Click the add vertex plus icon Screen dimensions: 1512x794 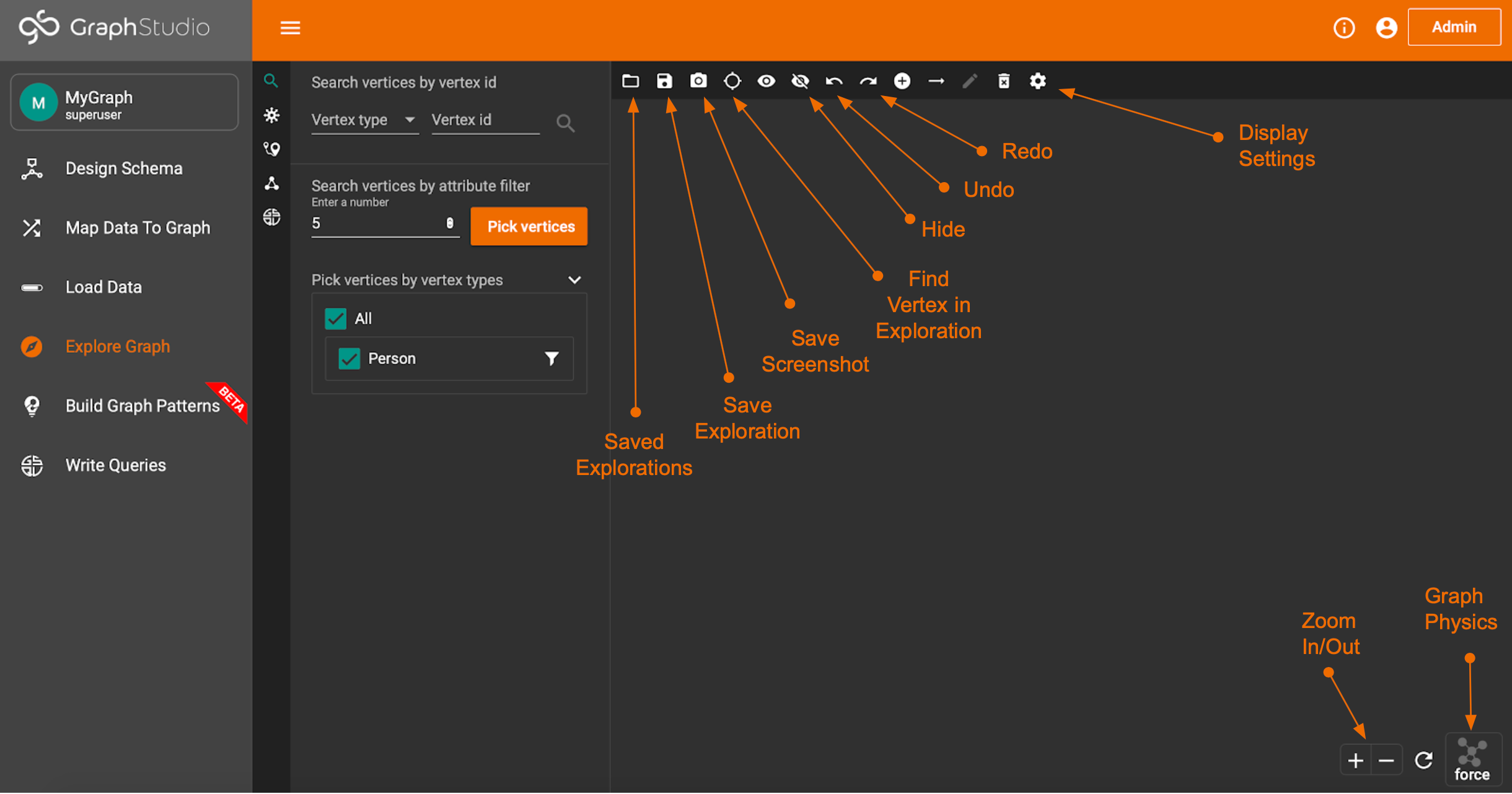coord(902,81)
